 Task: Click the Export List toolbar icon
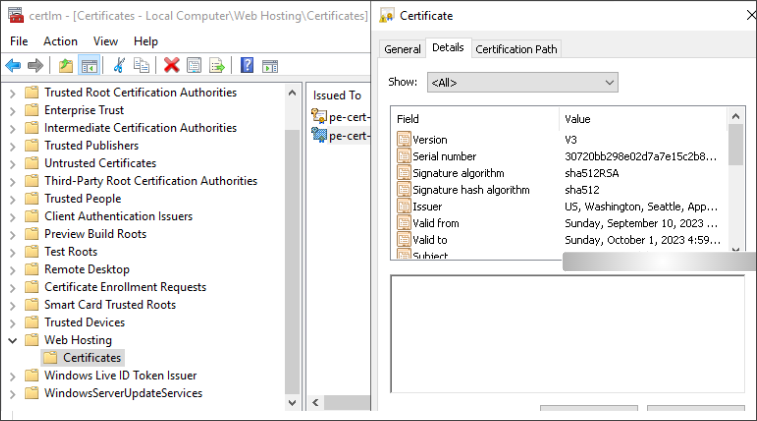coord(217,65)
